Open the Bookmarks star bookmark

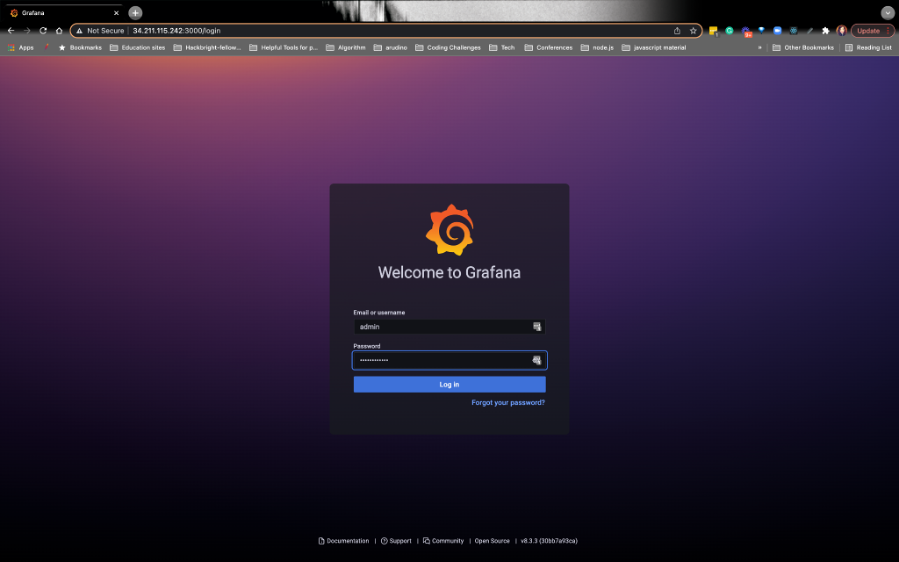[x=80, y=48]
